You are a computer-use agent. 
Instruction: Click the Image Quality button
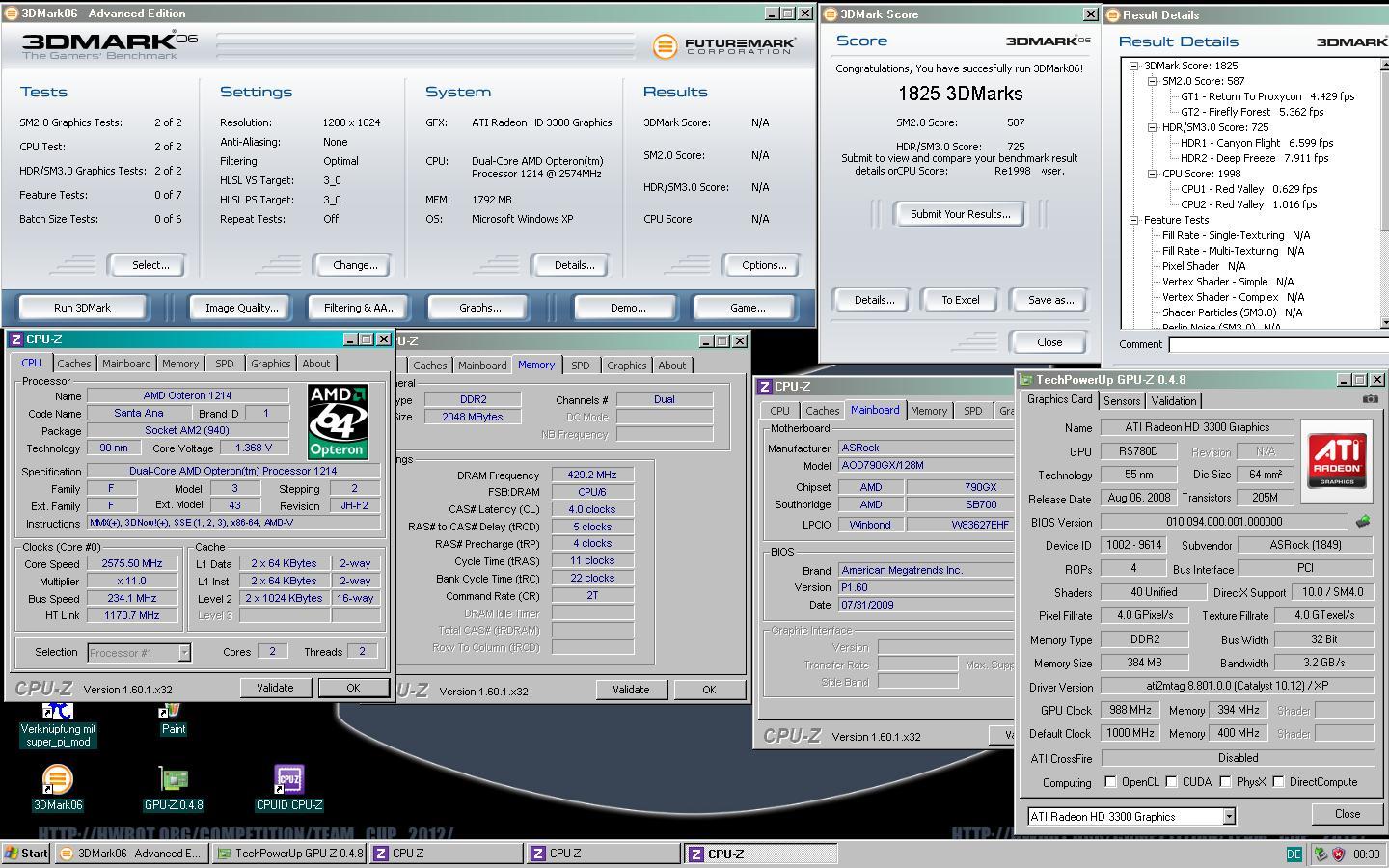(241, 308)
